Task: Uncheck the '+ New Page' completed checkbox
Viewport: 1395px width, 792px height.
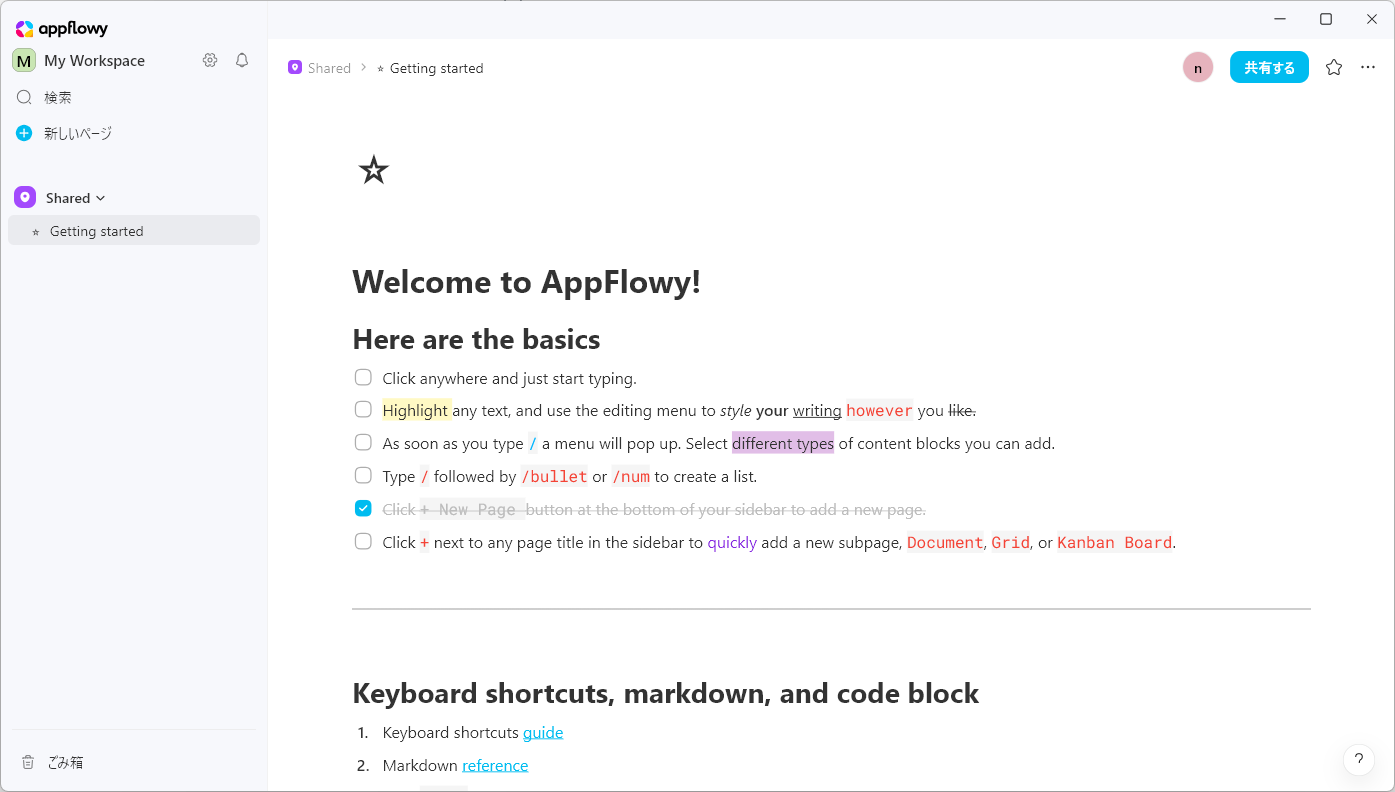Action: [x=363, y=508]
